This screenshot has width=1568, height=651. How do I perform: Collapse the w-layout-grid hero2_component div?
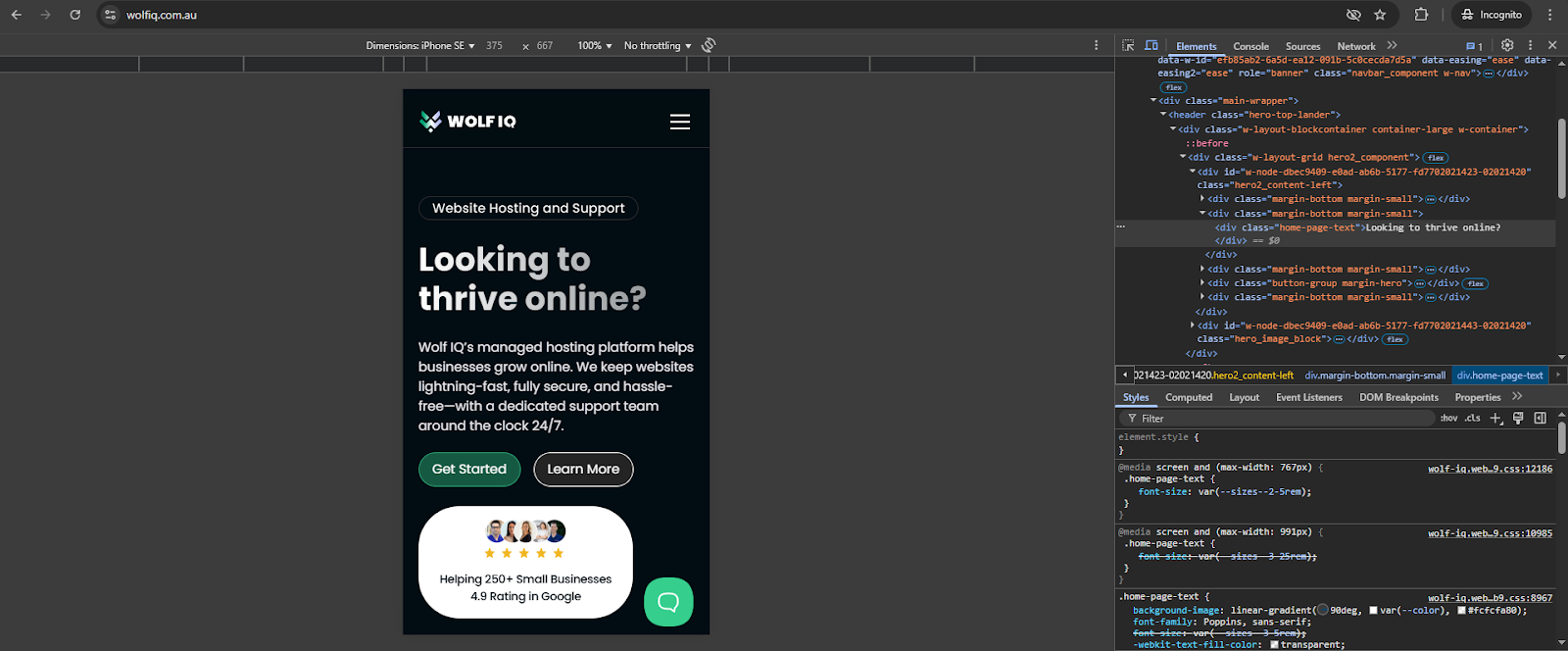[1183, 157]
